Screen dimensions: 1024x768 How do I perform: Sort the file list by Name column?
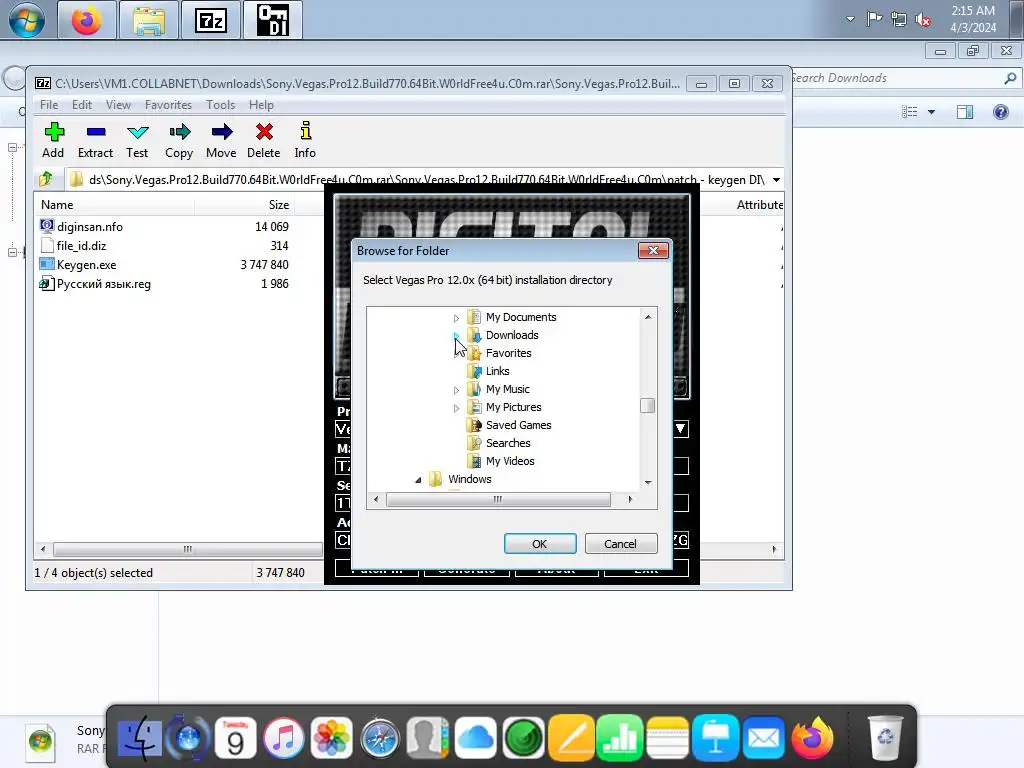click(x=57, y=204)
